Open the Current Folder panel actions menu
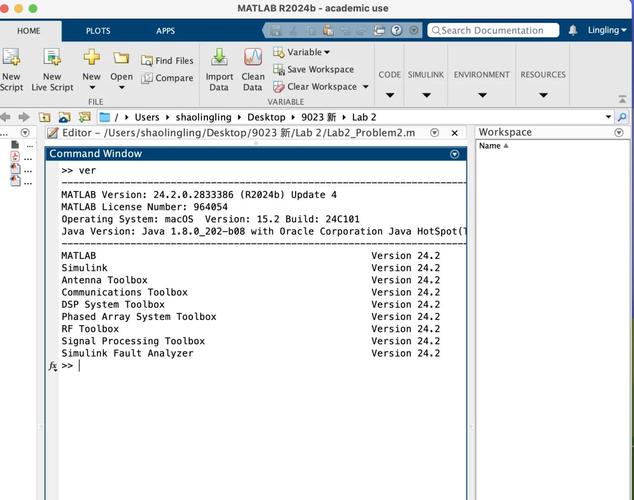The image size is (634, 500). 25,133
